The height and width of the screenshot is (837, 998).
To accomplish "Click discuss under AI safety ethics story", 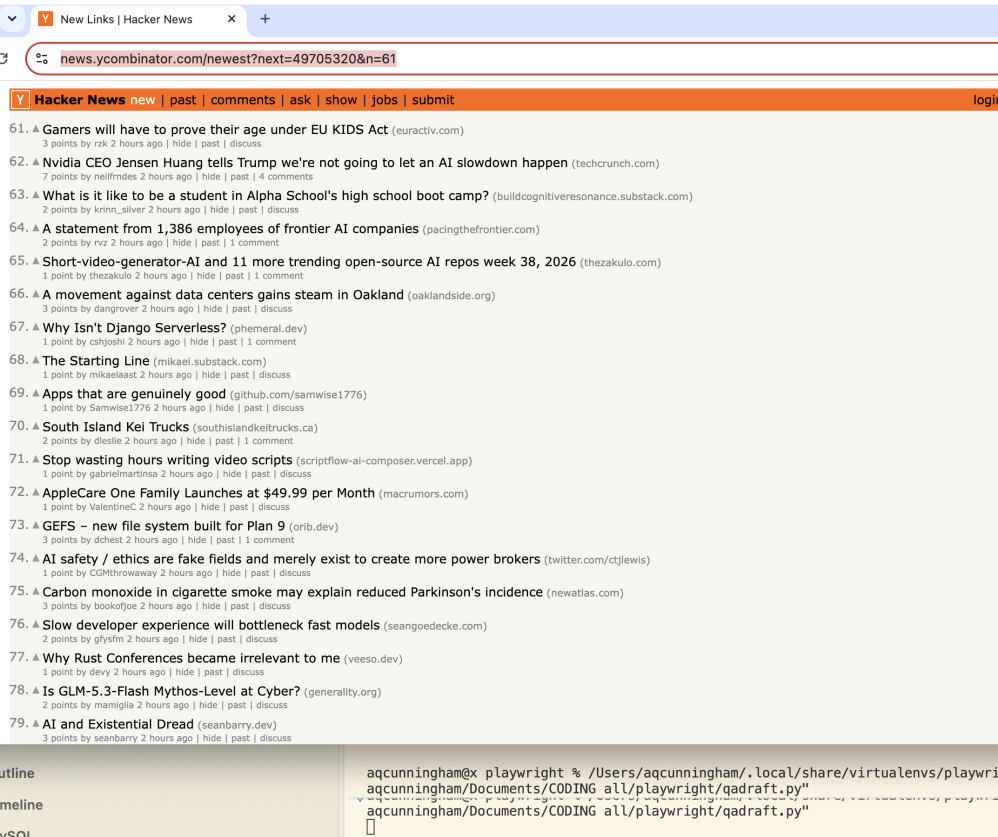I will (295, 573).
